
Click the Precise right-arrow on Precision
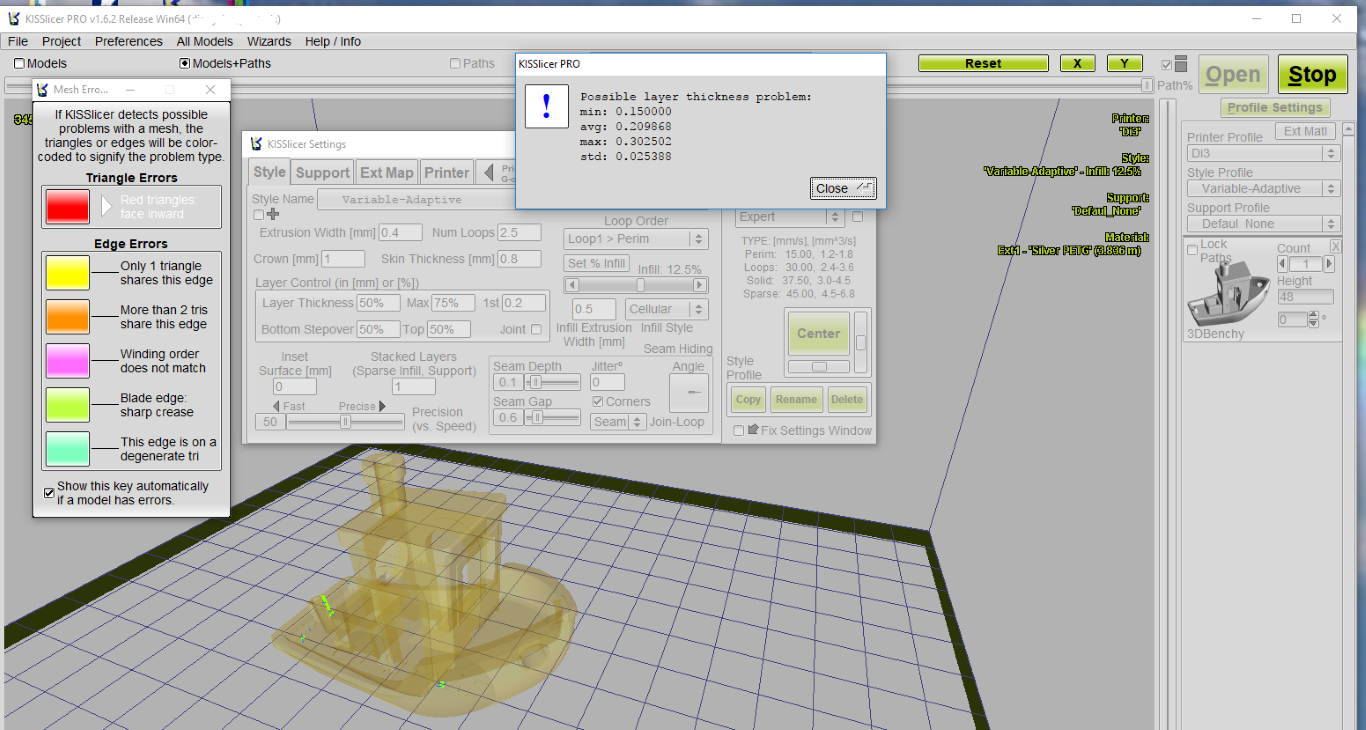(381, 406)
